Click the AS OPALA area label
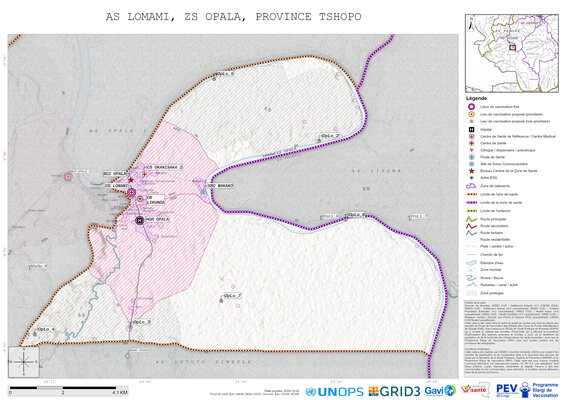This screenshot has width=566, height=400. click(118, 131)
